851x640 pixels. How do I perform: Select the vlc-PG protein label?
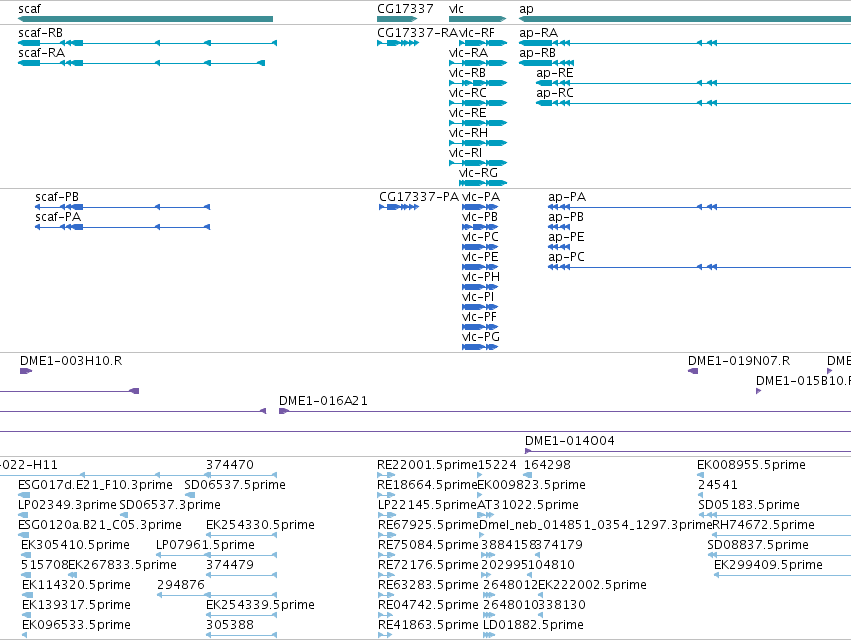coord(481,337)
